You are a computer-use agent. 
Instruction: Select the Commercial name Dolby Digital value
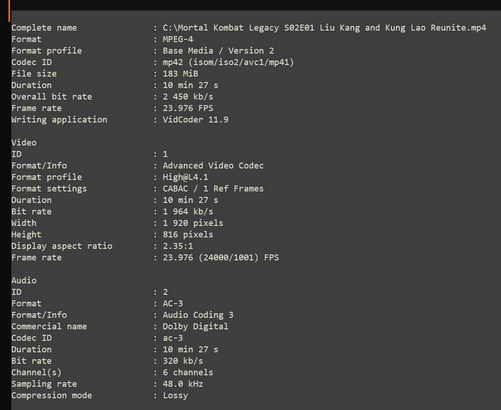pos(195,326)
